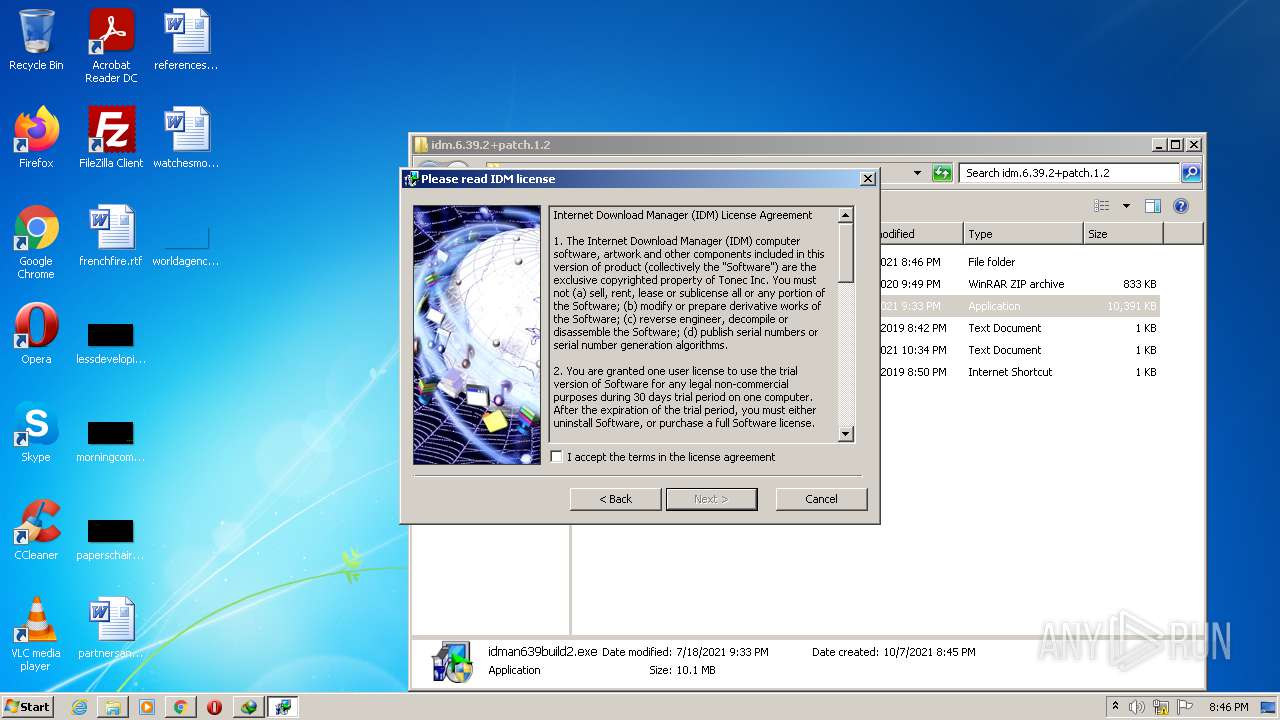Screen dimensions: 1280x720
Task: Switch to the installer taskbar button
Action: tap(283, 707)
